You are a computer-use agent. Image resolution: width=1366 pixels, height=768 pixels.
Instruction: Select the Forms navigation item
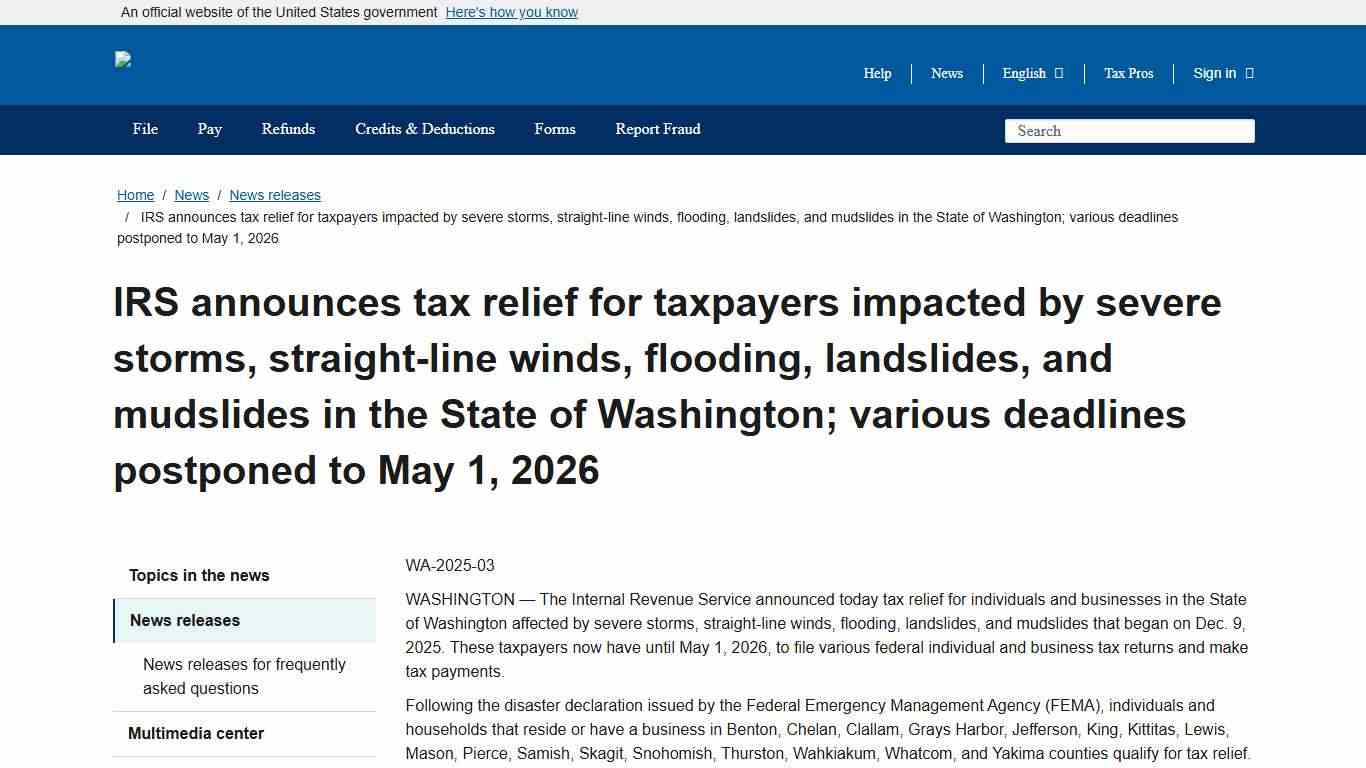[555, 129]
